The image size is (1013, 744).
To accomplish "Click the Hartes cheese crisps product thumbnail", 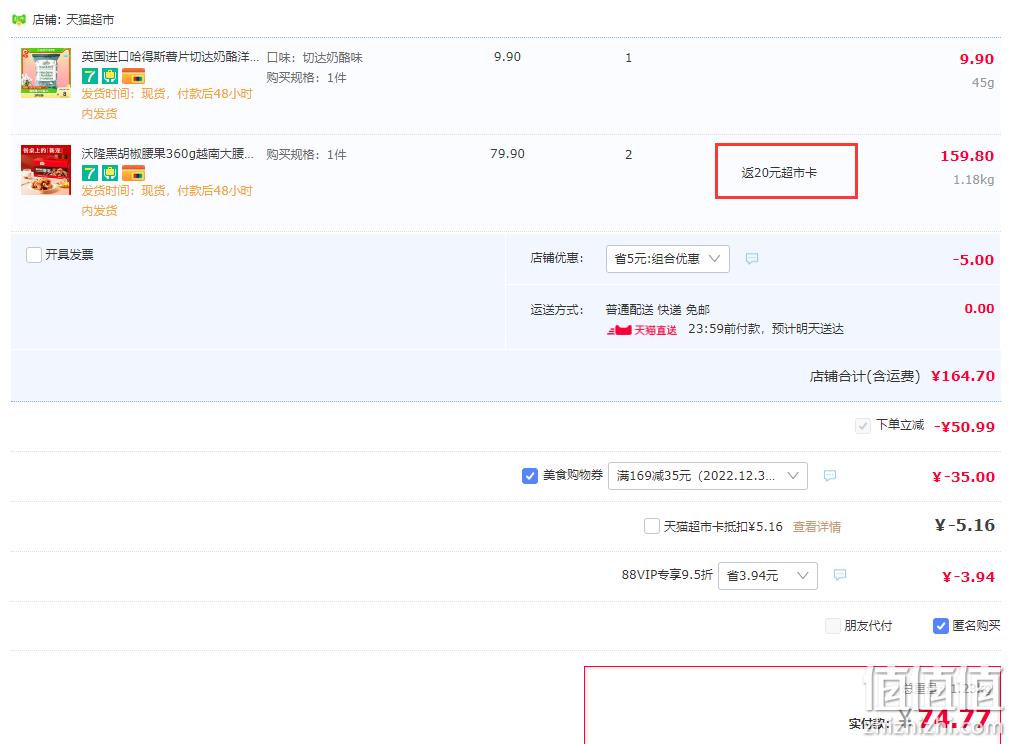I will pyautogui.click(x=46, y=72).
